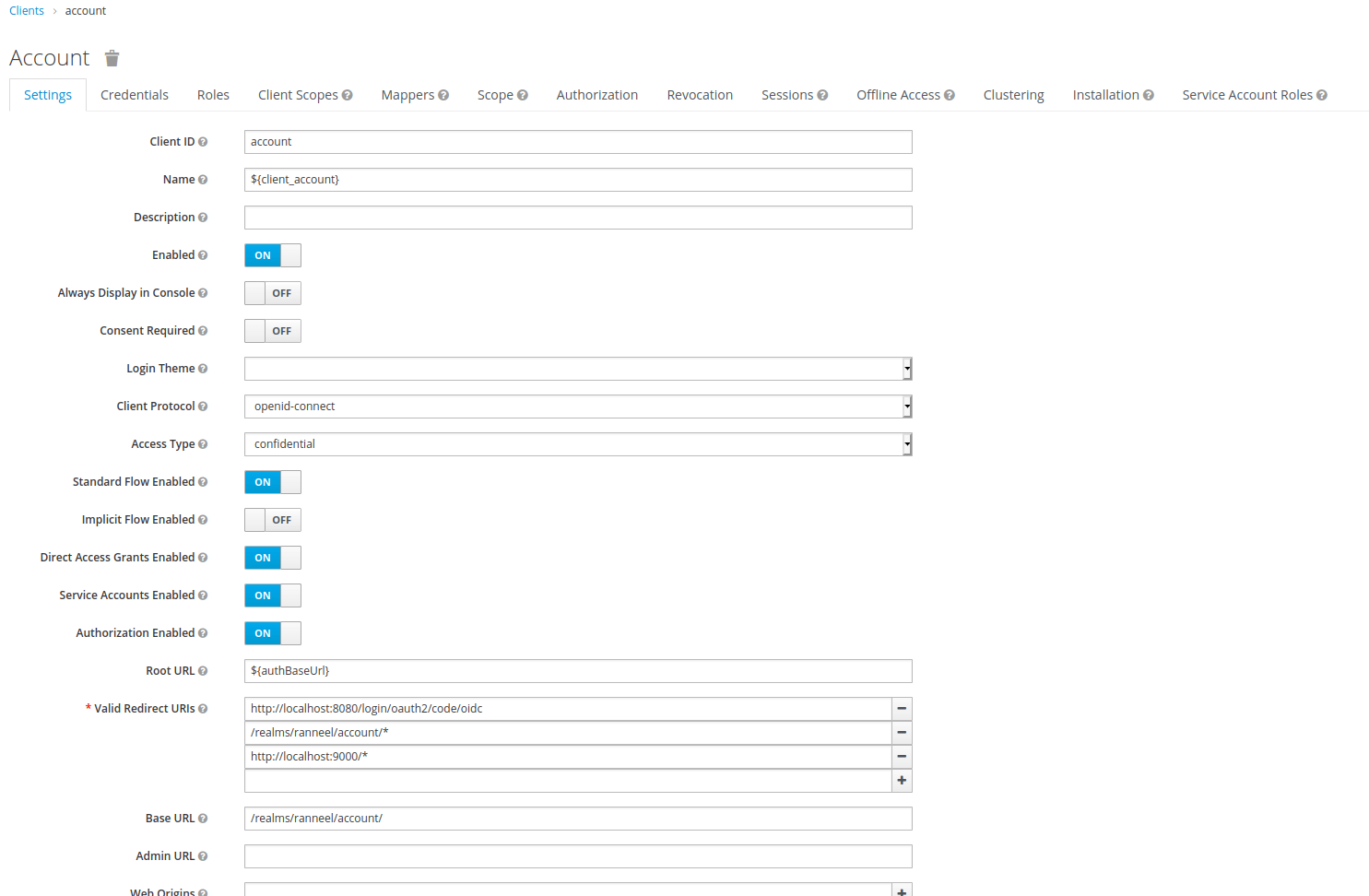Switch to the Credentials tab

[135, 94]
